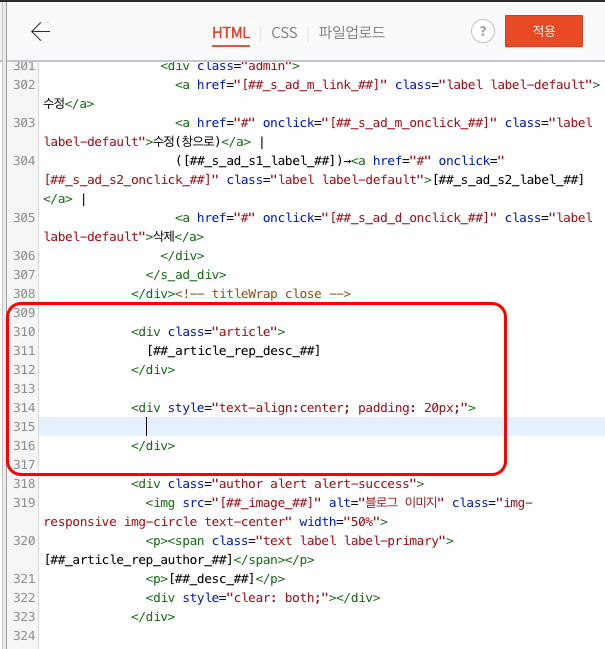
Task: Click line number 310 in gutter
Action: (24, 332)
